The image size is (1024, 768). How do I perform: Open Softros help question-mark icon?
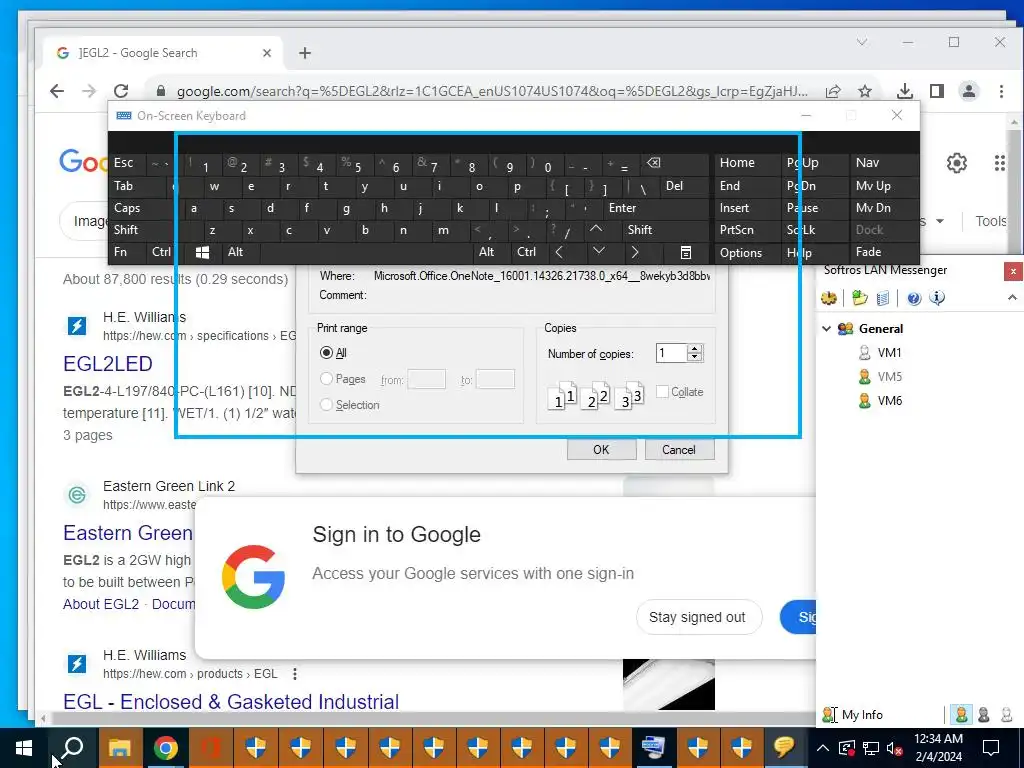click(x=914, y=298)
